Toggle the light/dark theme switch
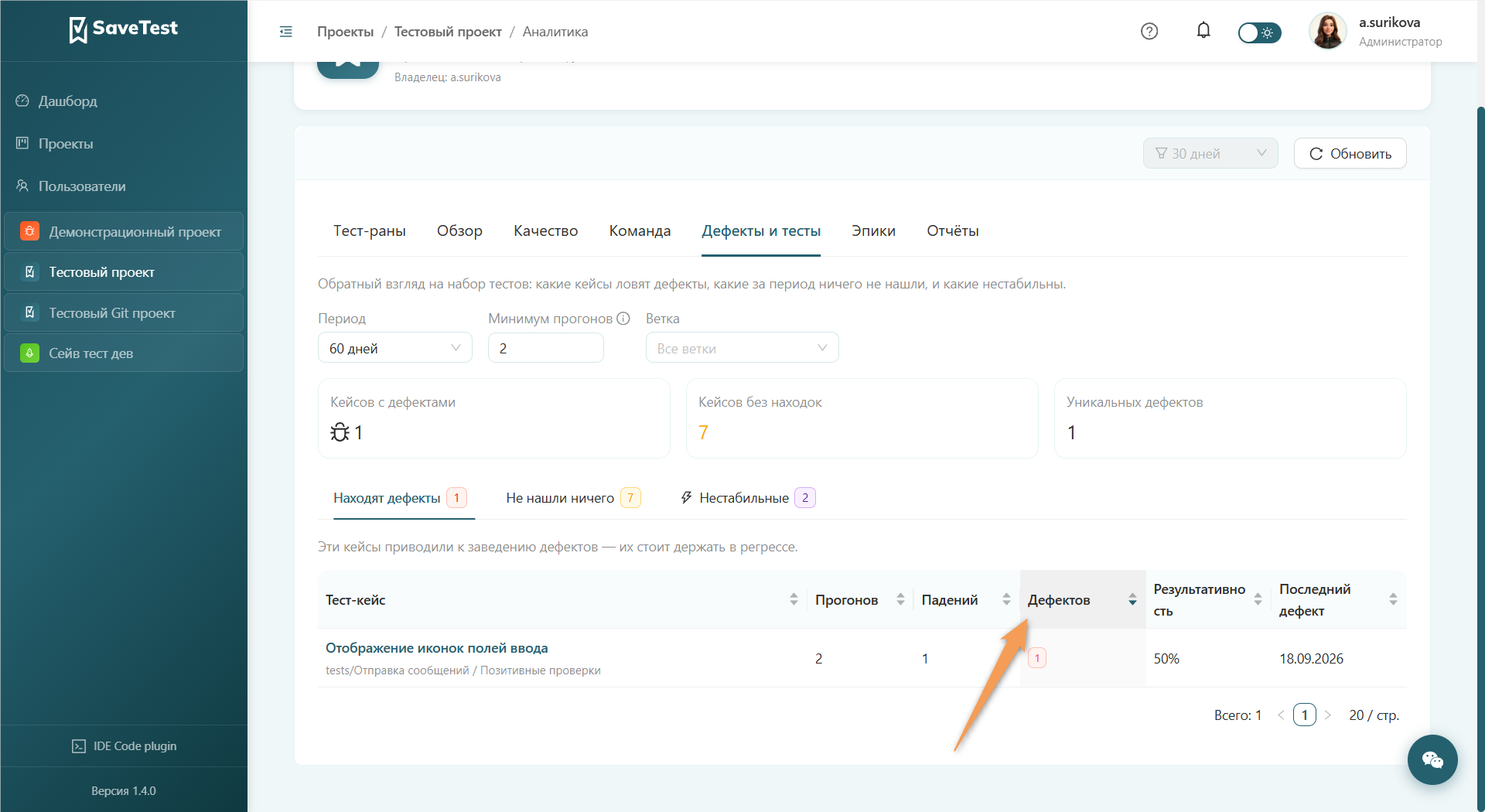The image size is (1485, 812). pyautogui.click(x=1259, y=32)
